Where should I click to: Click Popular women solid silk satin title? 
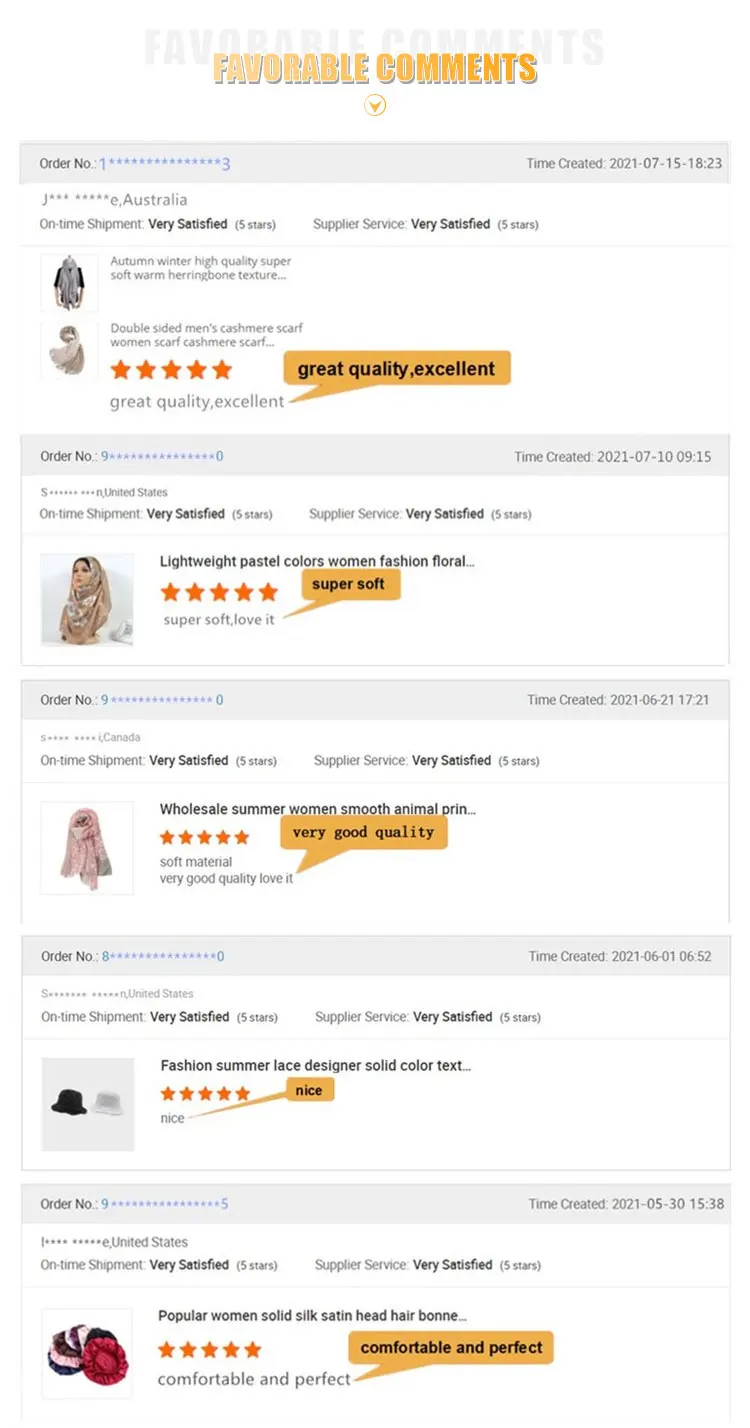[x=312, y=1316]
